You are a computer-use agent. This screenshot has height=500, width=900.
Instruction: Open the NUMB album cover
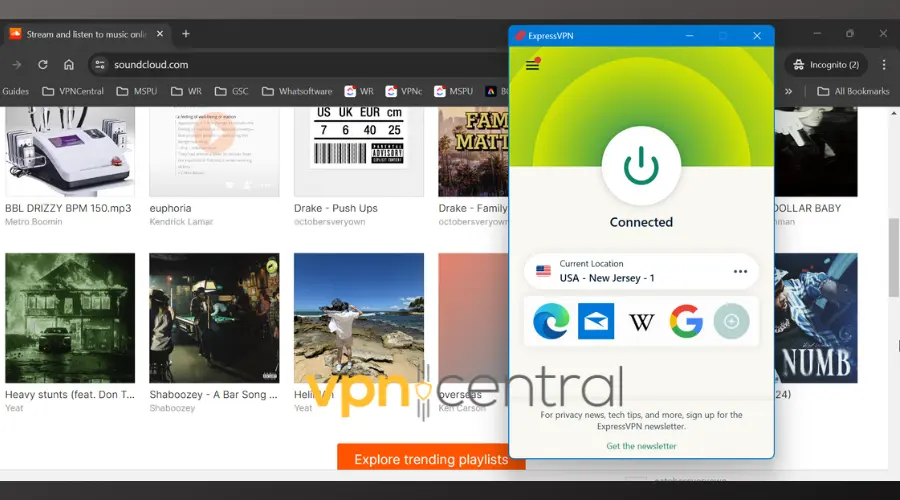(816, 318)
